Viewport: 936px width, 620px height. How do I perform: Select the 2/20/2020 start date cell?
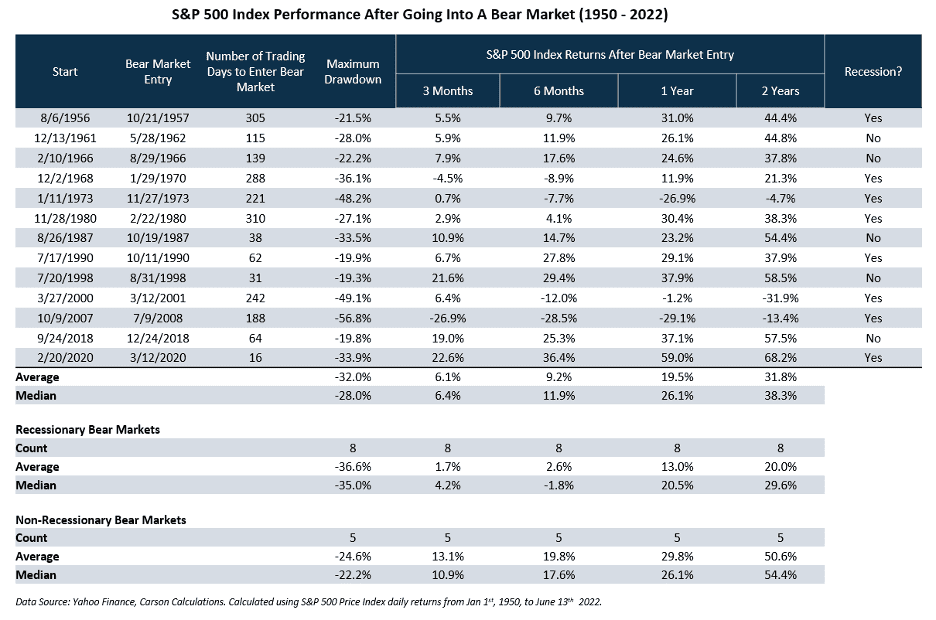point(65,359)
